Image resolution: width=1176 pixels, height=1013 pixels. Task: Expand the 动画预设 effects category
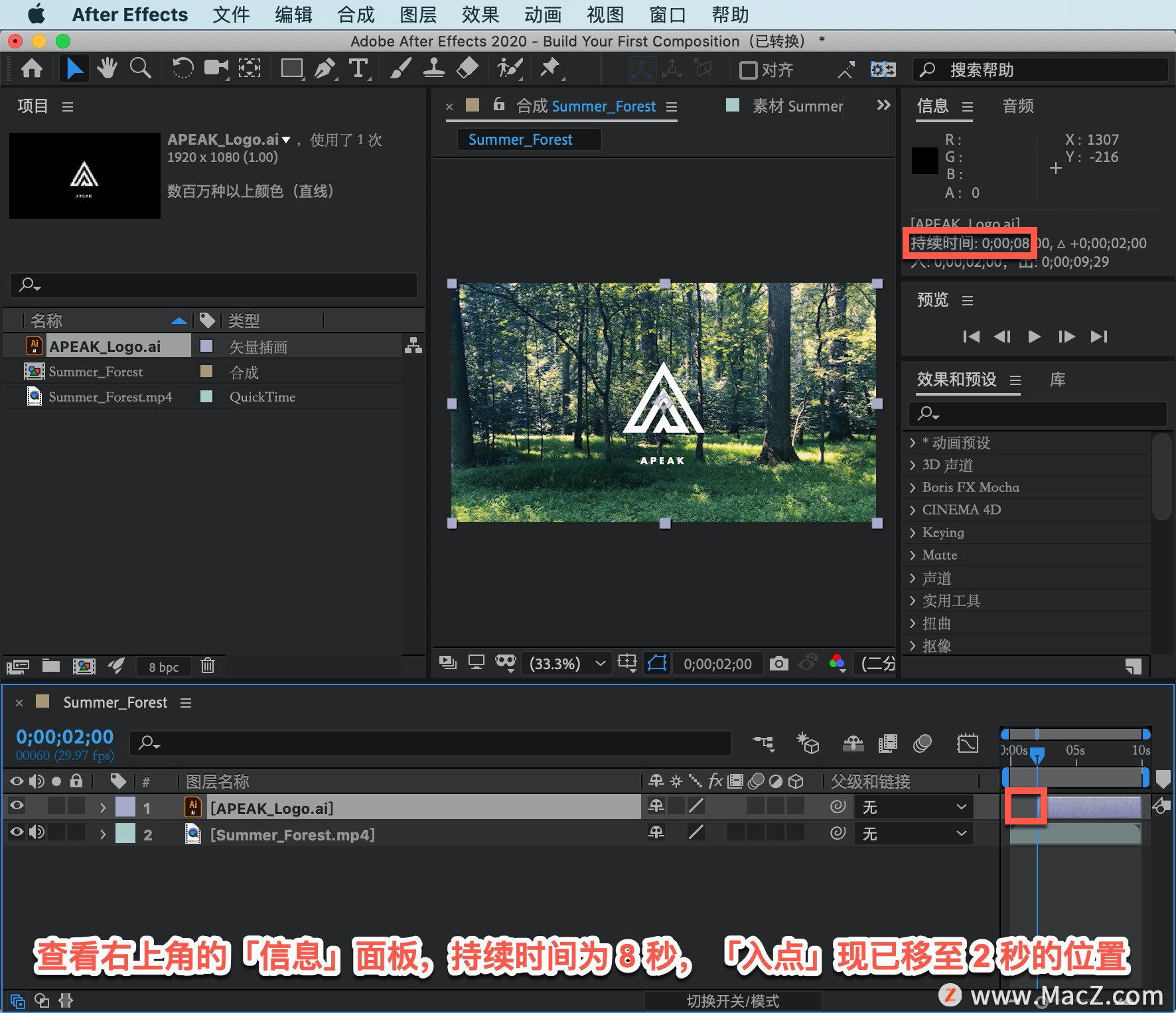[x=913, y=443]
